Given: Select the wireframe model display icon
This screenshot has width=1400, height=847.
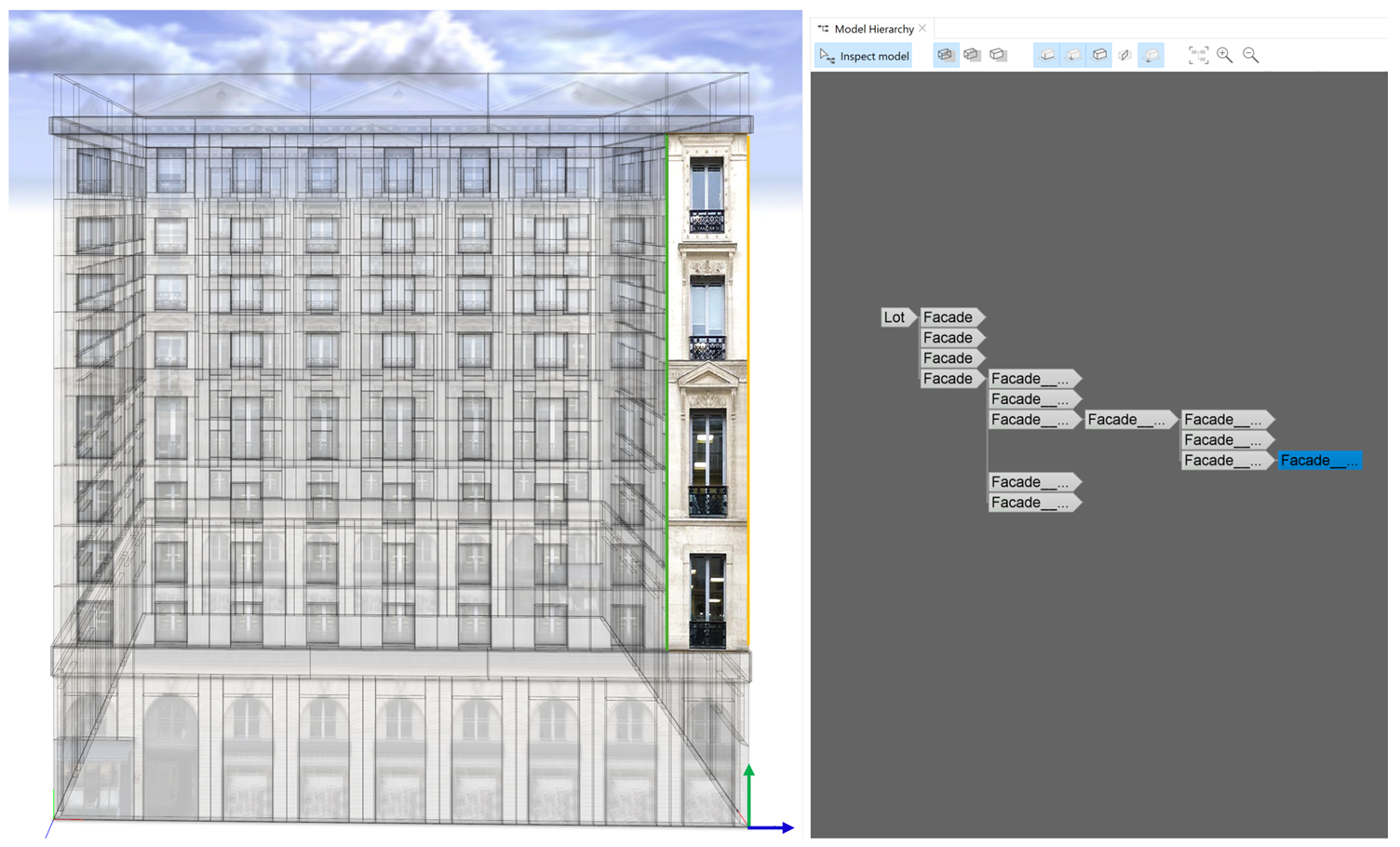Looking at the screenshot, I should tap(946, 55).
